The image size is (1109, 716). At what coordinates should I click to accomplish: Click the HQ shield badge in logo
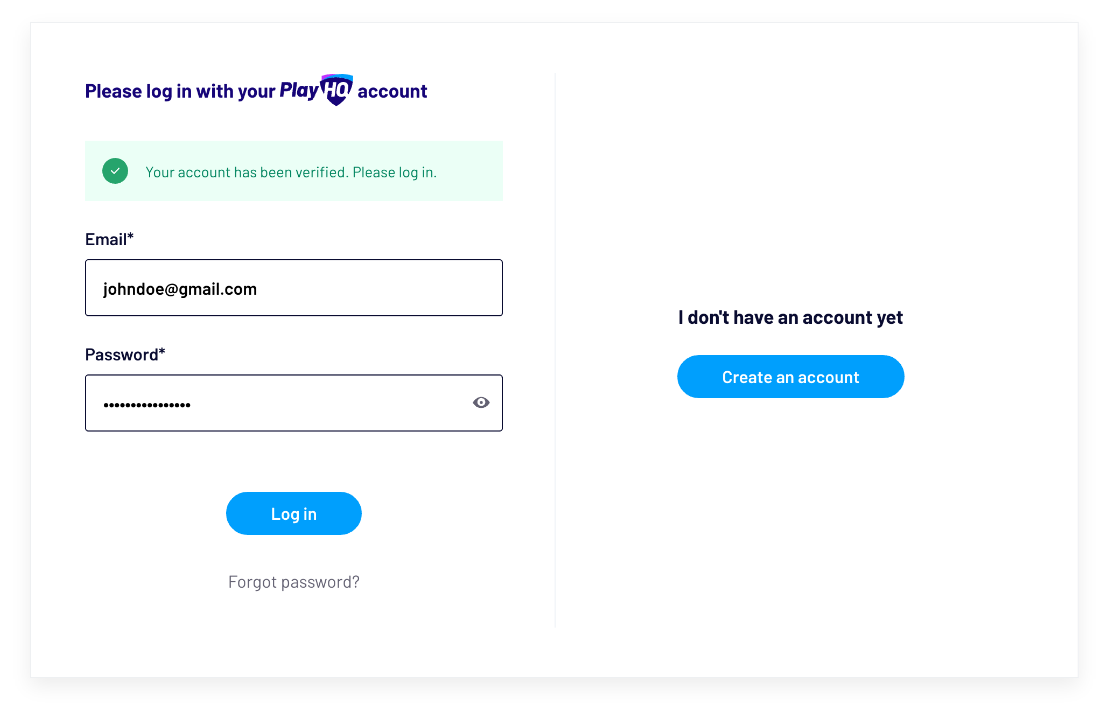tap(337, 90)
